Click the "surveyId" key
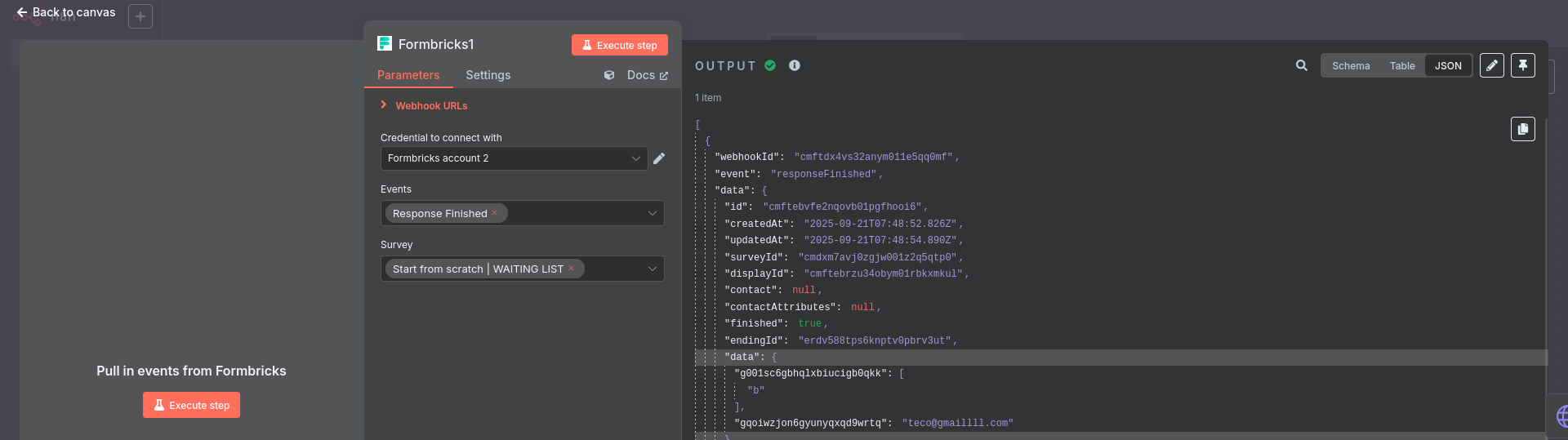Viewport: 1568px width, 440px height. coord(756,257)
